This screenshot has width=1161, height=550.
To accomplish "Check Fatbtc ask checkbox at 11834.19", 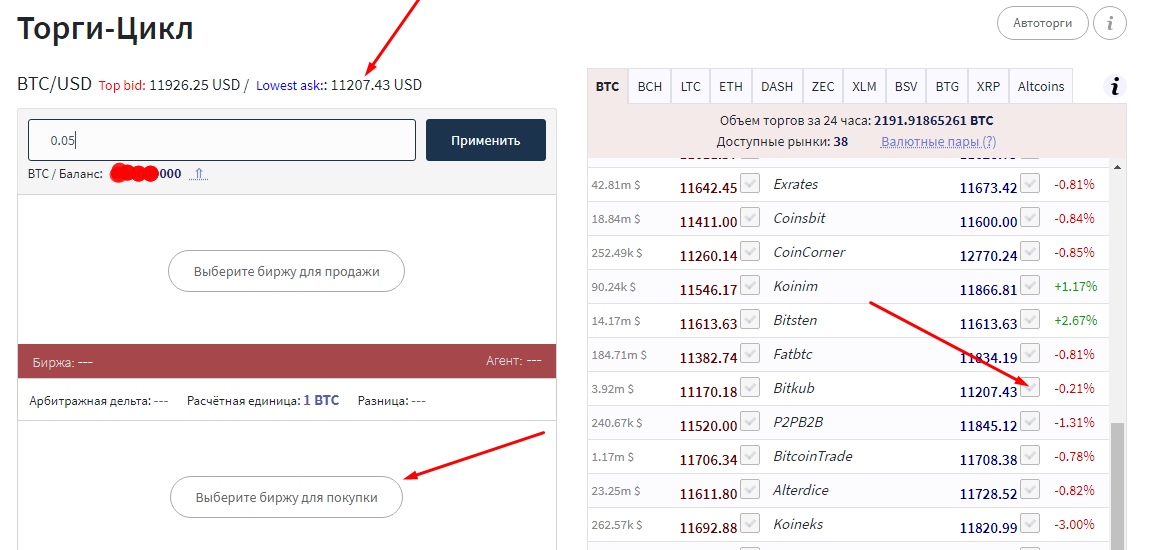I will pos(1030,354).
